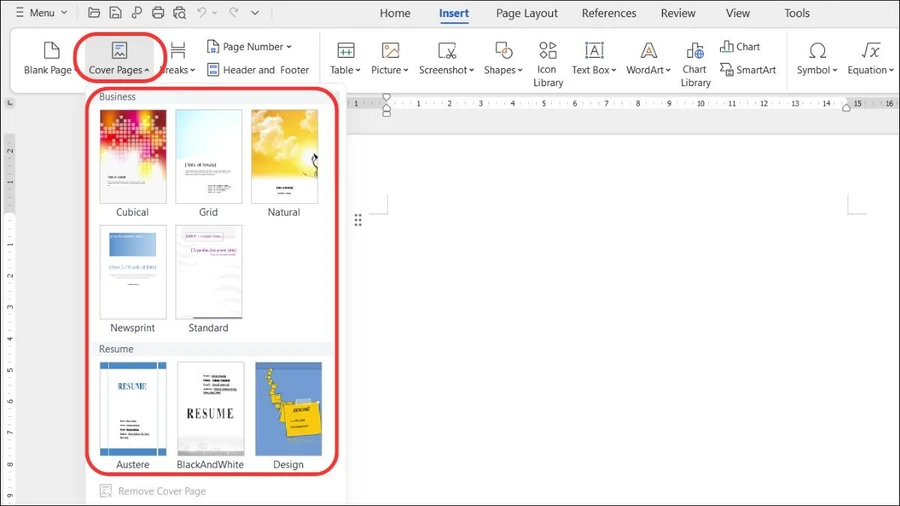Open the Page Number dropdown

(249, 46)
